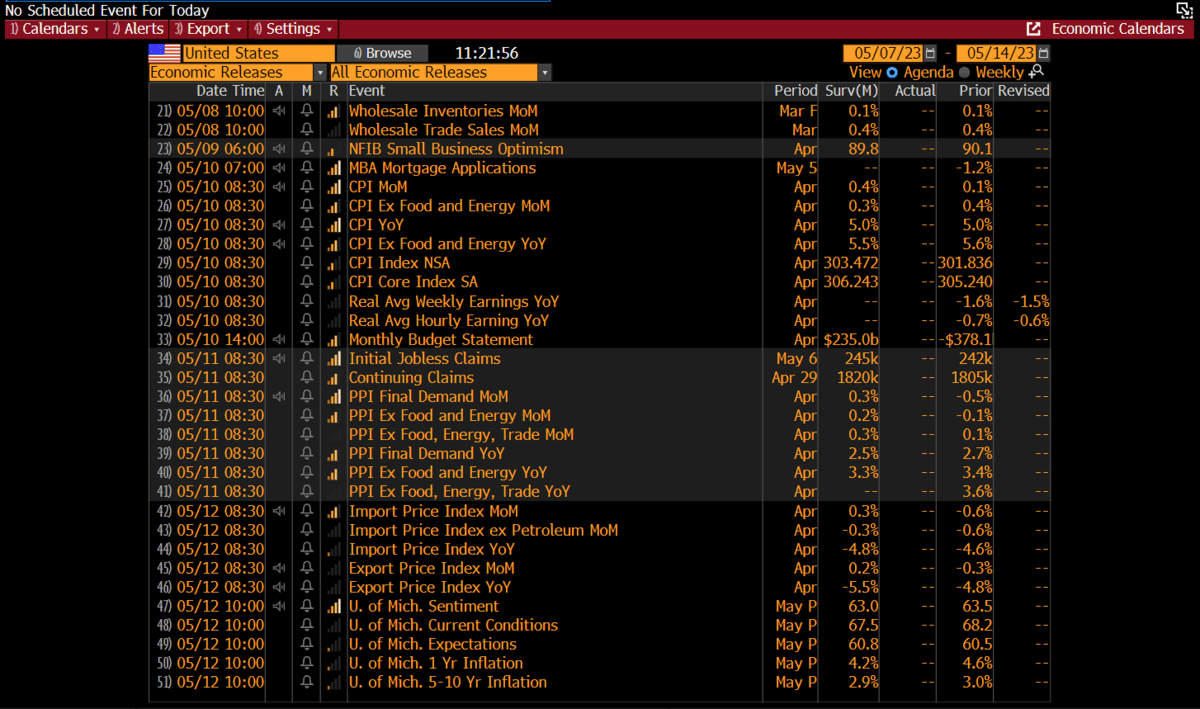Viewport: 1200px width, 709px height.
Task: Open the Real Avg Weekly Earnings YoY event
Action: pos(453,301)
